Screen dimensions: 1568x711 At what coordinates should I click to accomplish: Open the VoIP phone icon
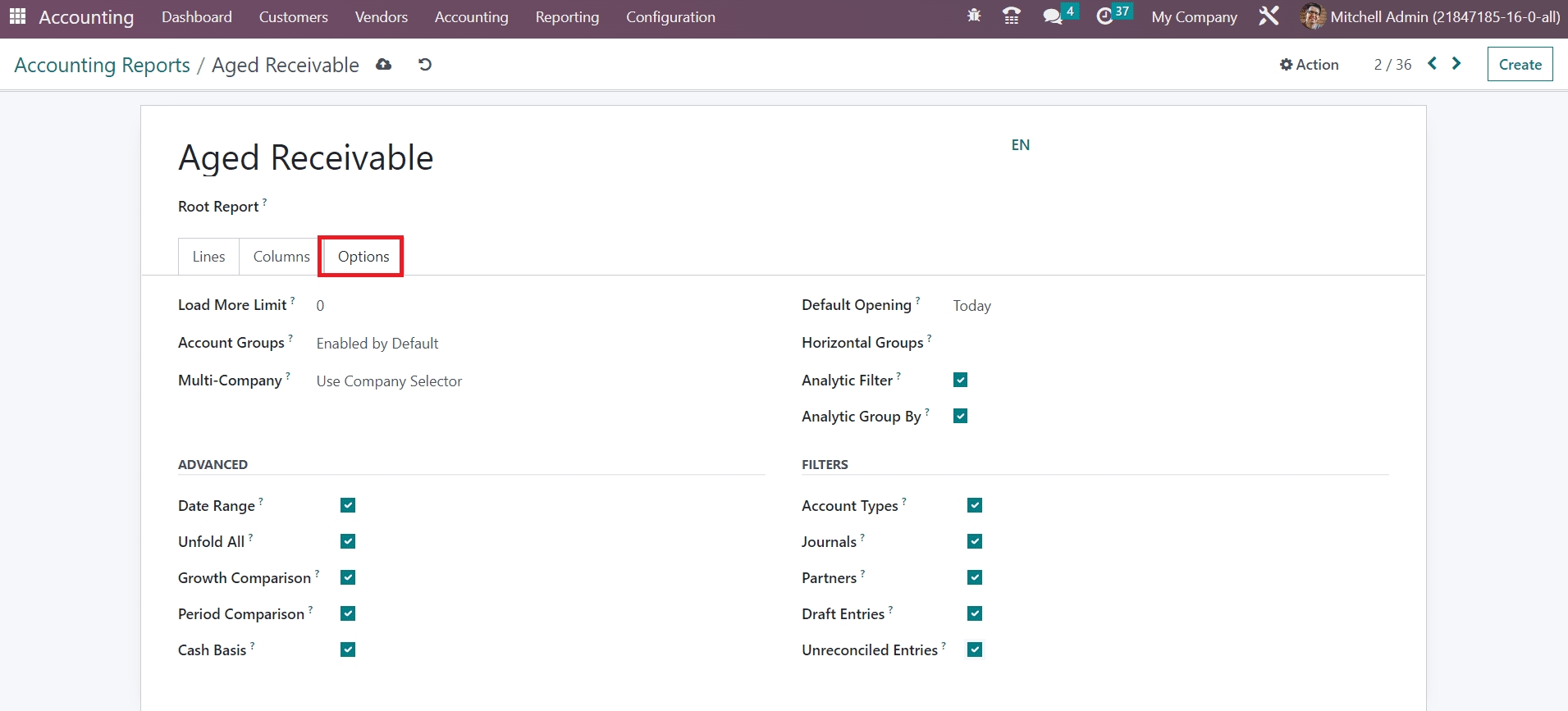tap(1012, 16)
